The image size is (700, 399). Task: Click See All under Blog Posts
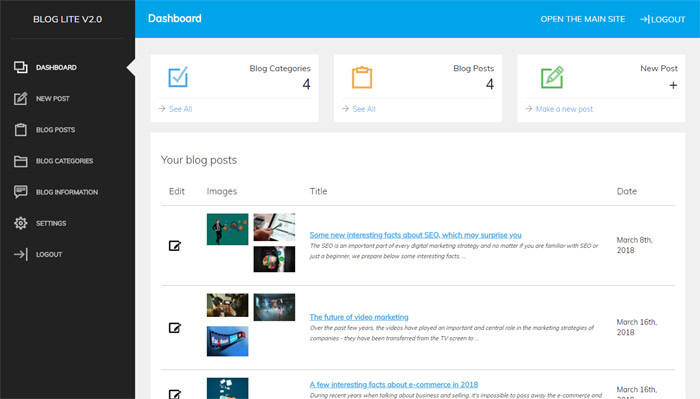(364, 109)
